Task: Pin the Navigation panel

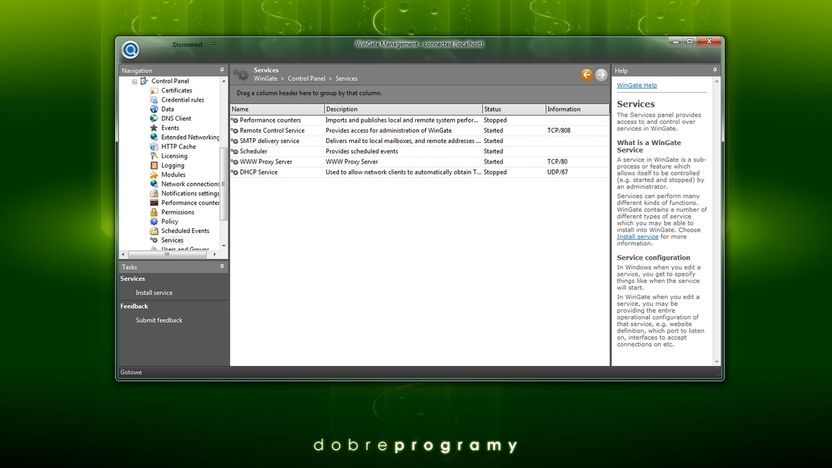Action: point(222,70)
